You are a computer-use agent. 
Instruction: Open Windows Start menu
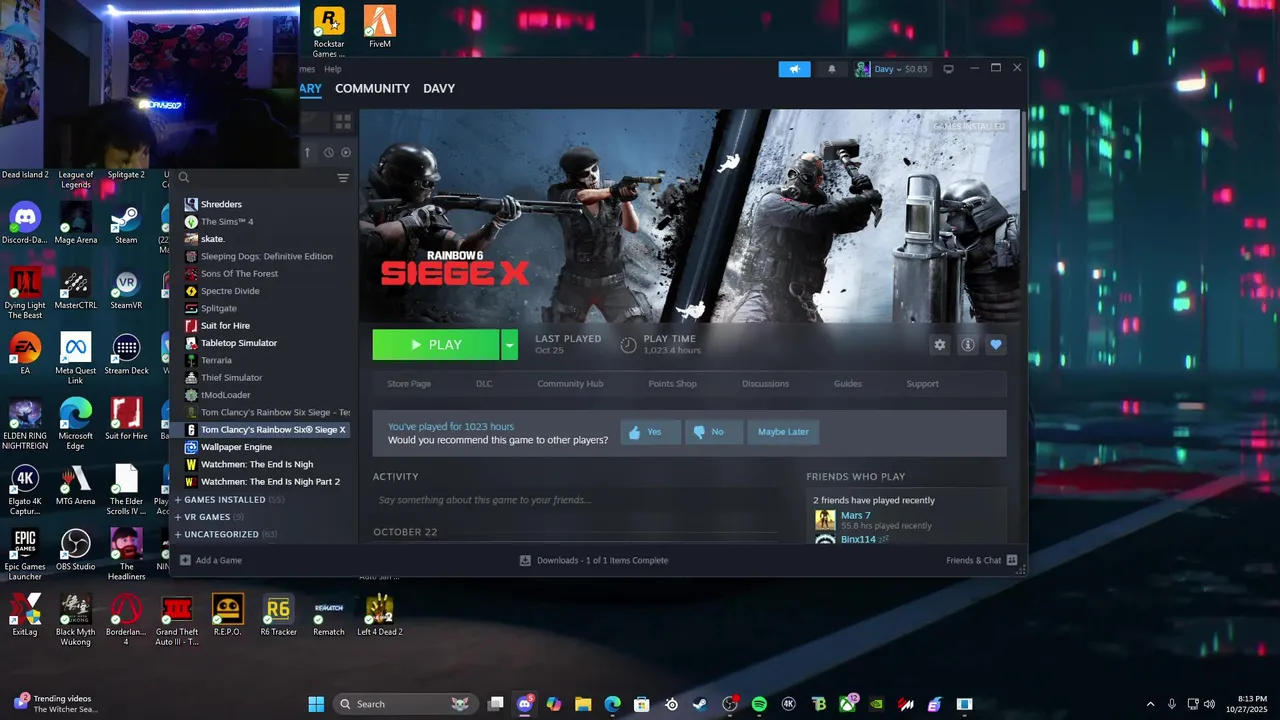click(x=316, y=704)
